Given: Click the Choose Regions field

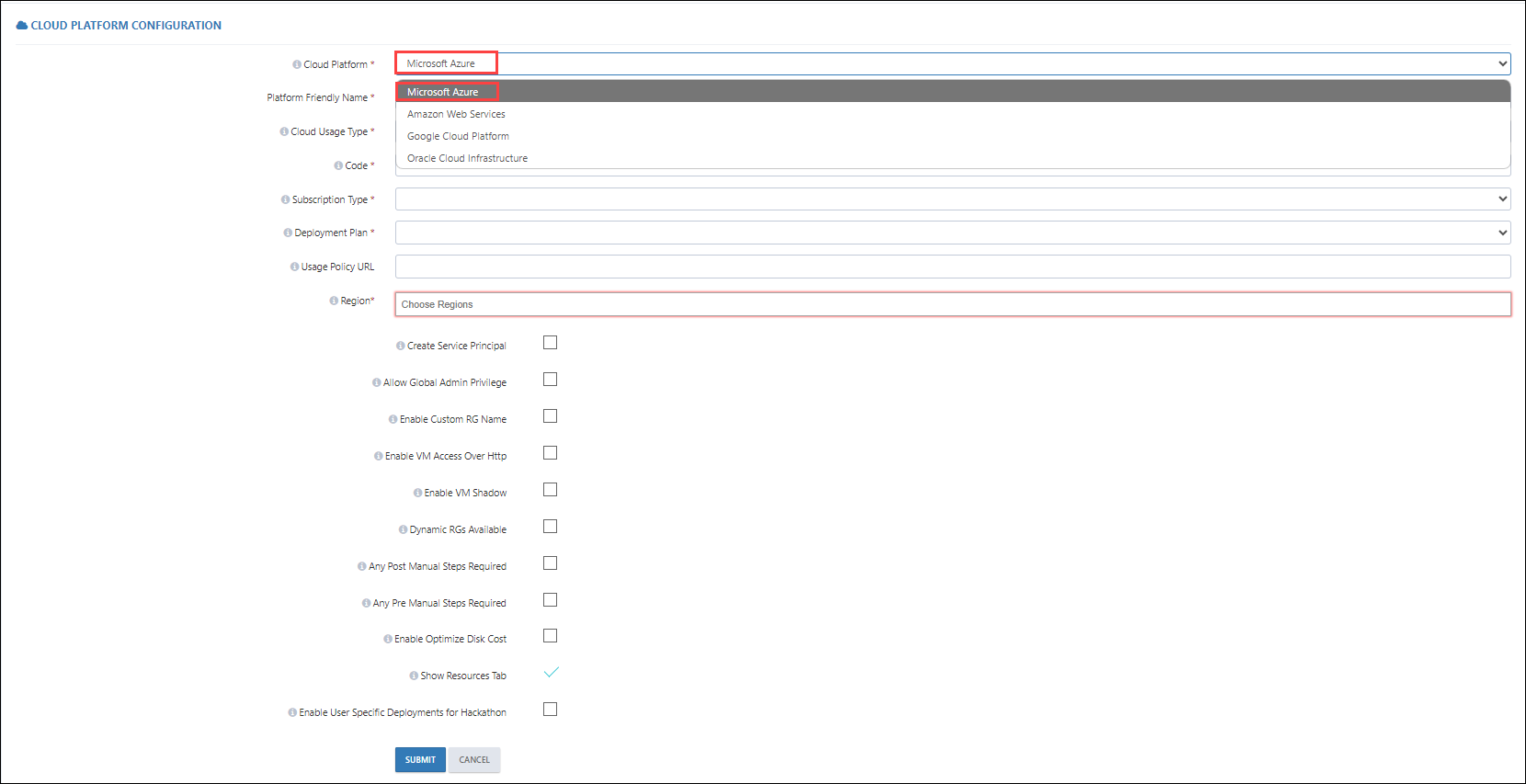Looking at the screenshot, I should point(952,304).
